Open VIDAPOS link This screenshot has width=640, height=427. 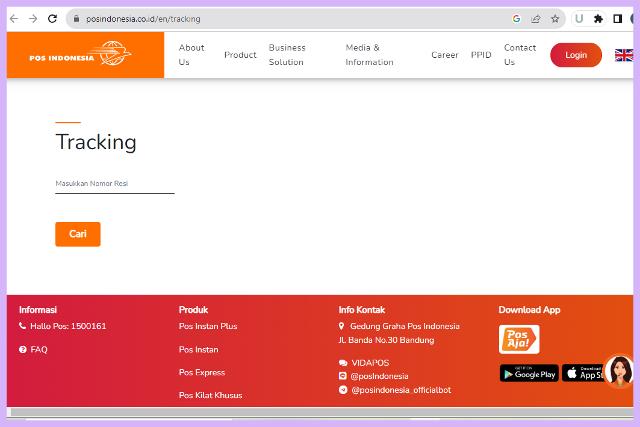[370, 363]
